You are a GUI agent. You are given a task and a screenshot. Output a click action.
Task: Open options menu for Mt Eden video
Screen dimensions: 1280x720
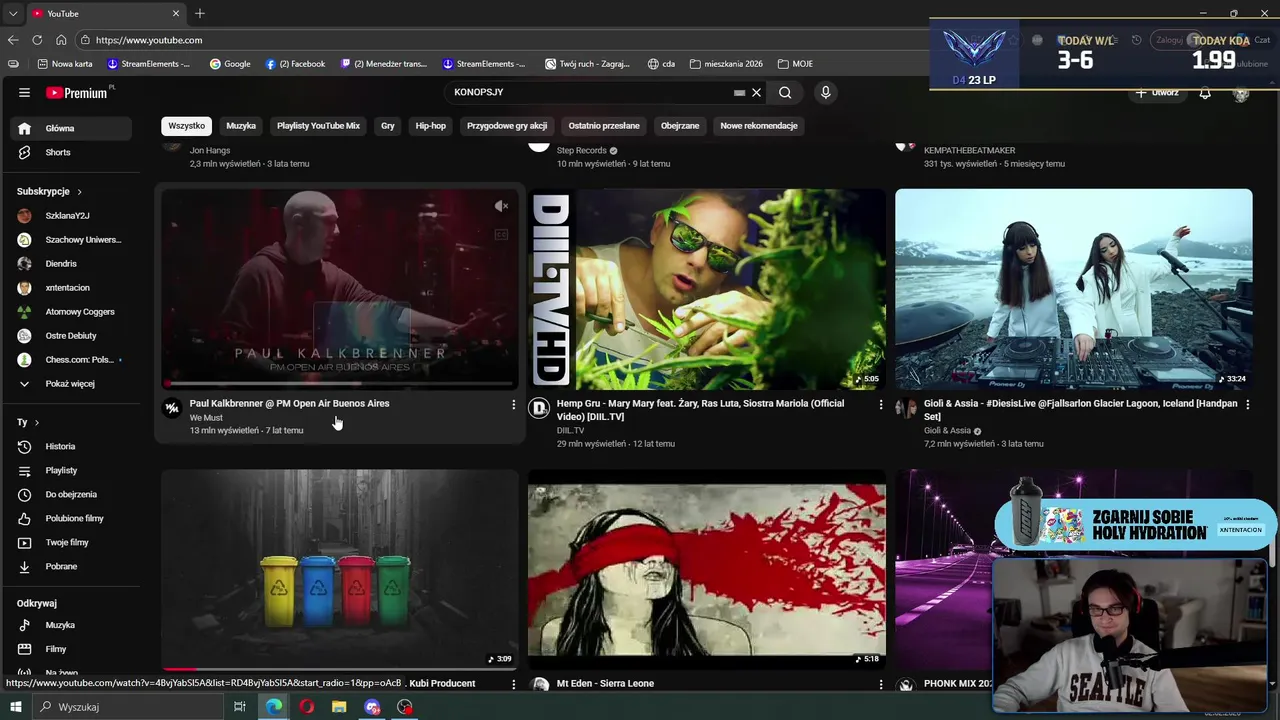[881, 684]
